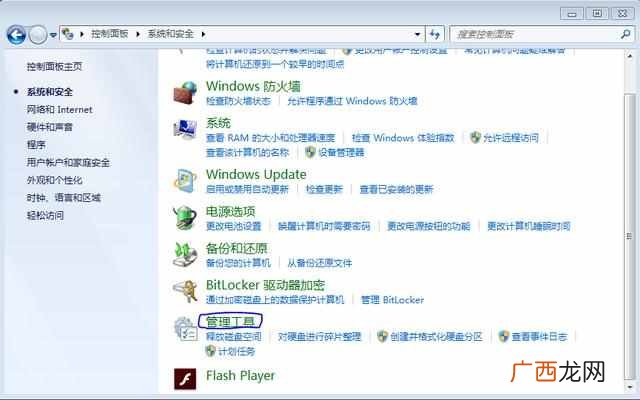Click the 管理工具 gear checklist icon

click(x=186, y=329)
